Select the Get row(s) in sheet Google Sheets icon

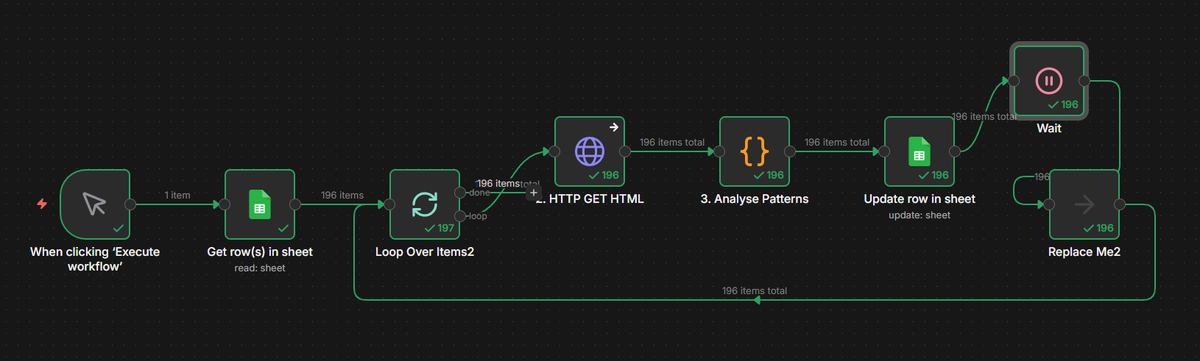[x=259, y=204]
